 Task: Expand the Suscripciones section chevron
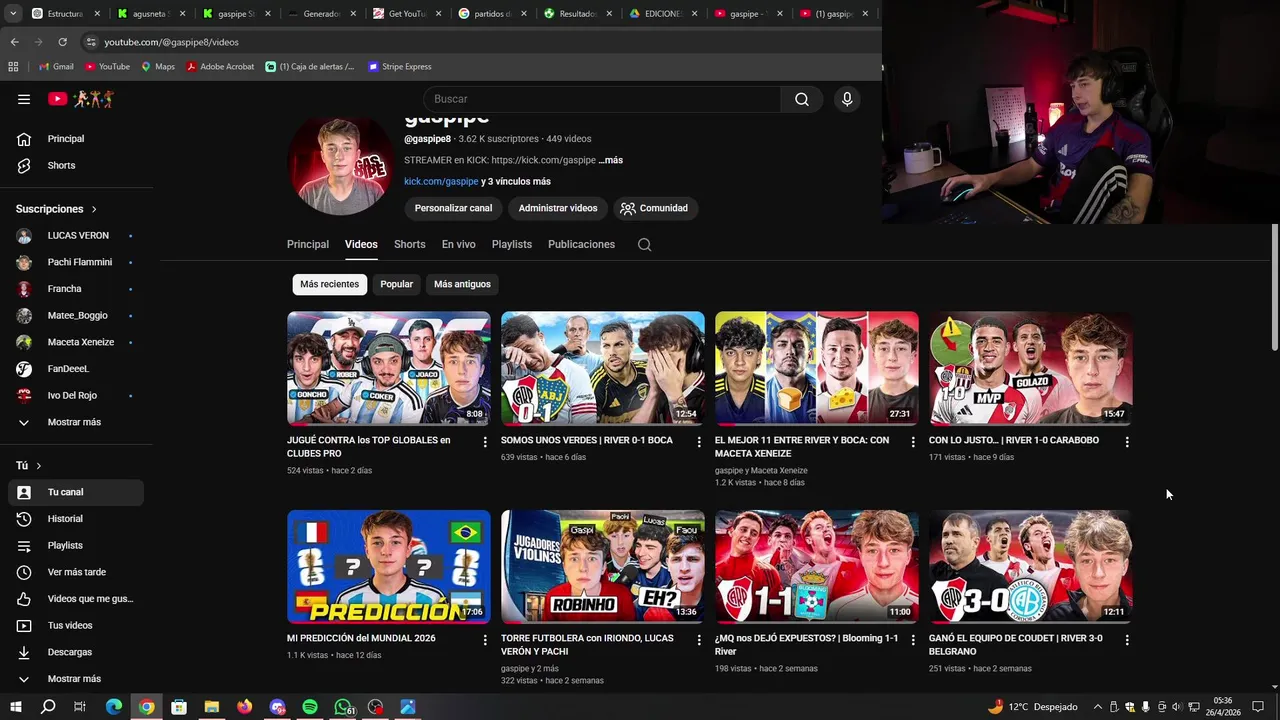pos(94,209)
